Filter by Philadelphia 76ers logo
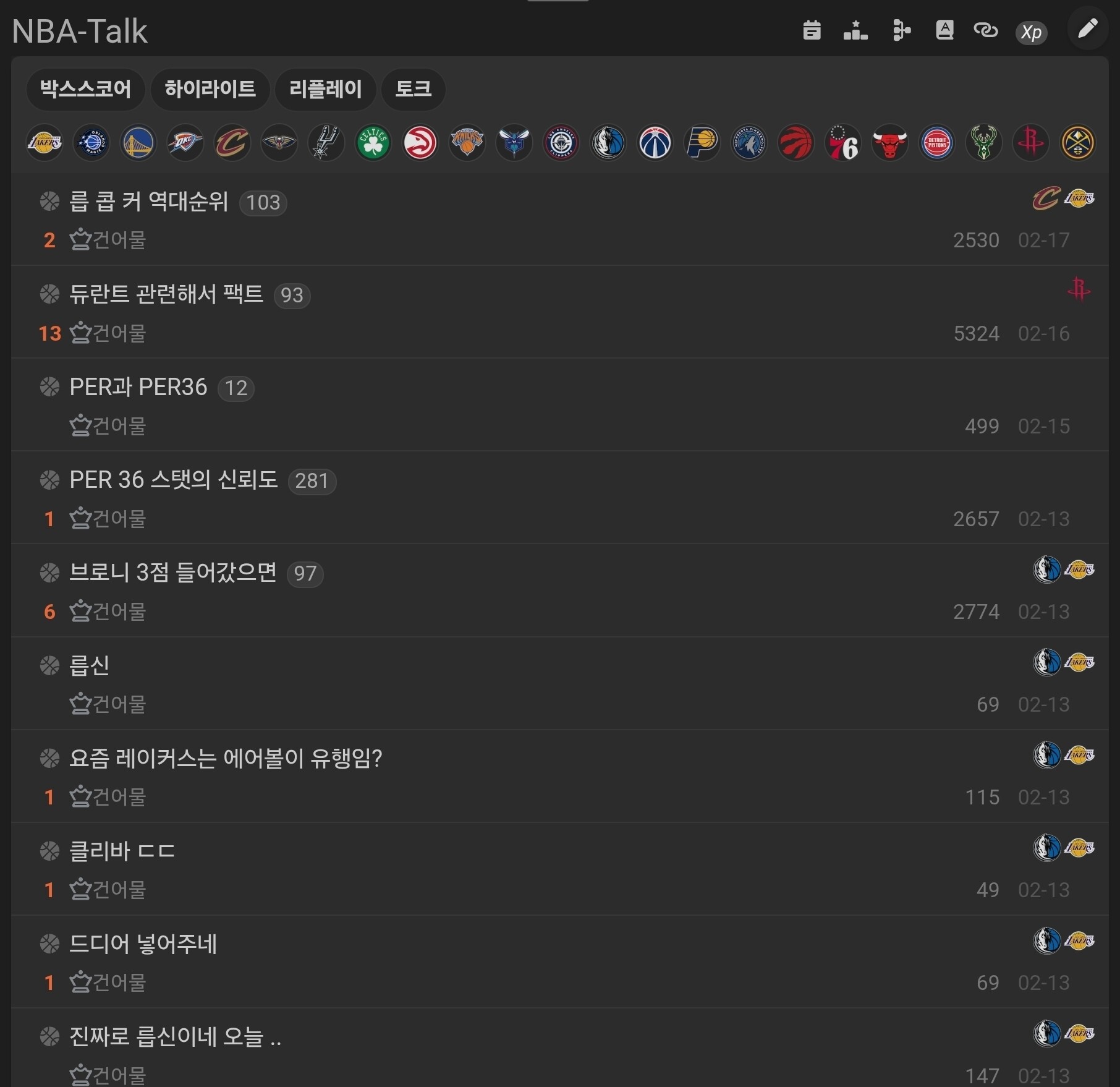The height and width of the screenshot is (1087, 1120). coord(843,143)
